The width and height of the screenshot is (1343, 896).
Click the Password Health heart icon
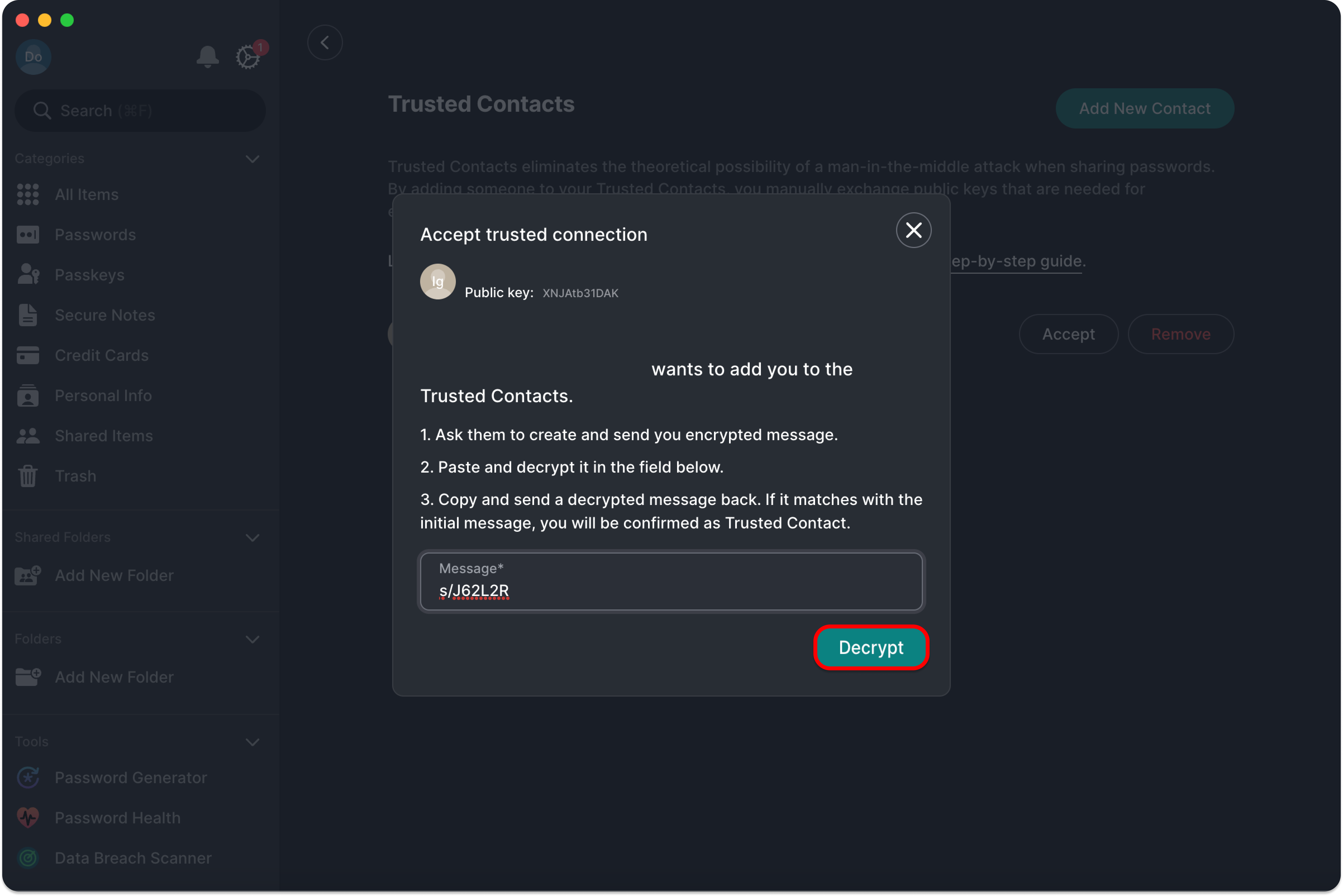(28, 818)
